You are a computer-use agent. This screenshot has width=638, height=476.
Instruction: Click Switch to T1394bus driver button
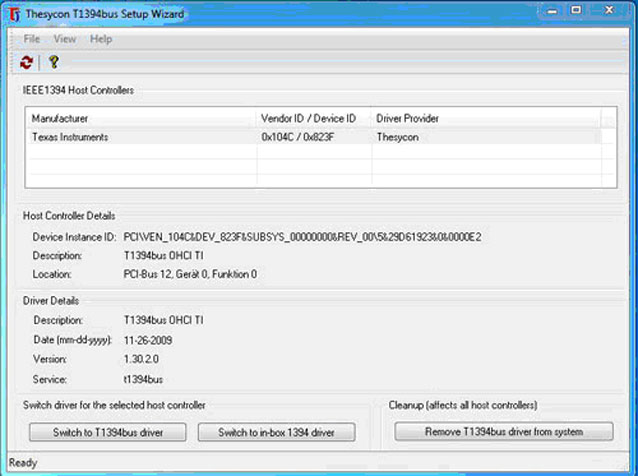107,432
